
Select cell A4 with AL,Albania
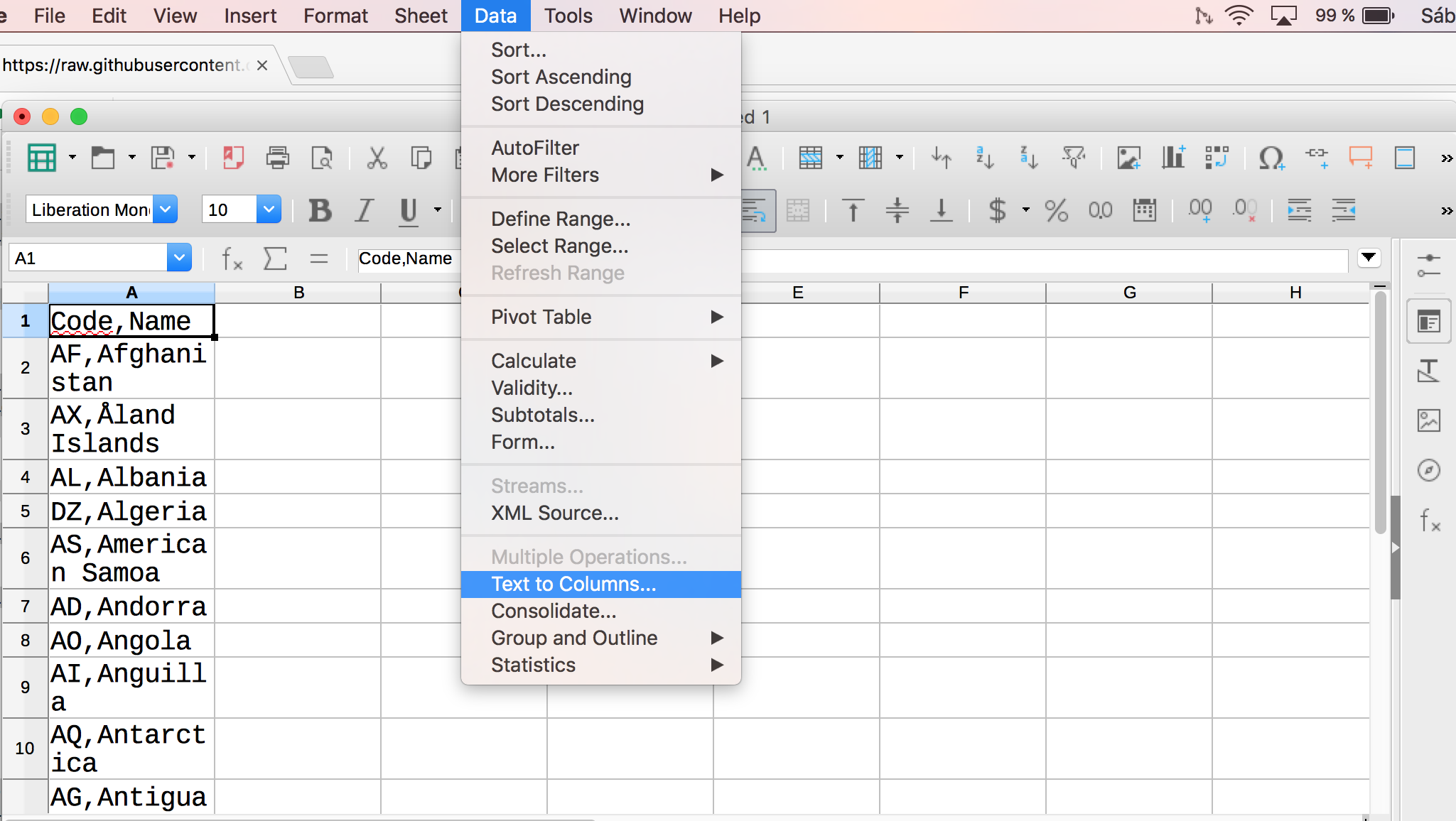pyautogui.click(x=131, y=477)
